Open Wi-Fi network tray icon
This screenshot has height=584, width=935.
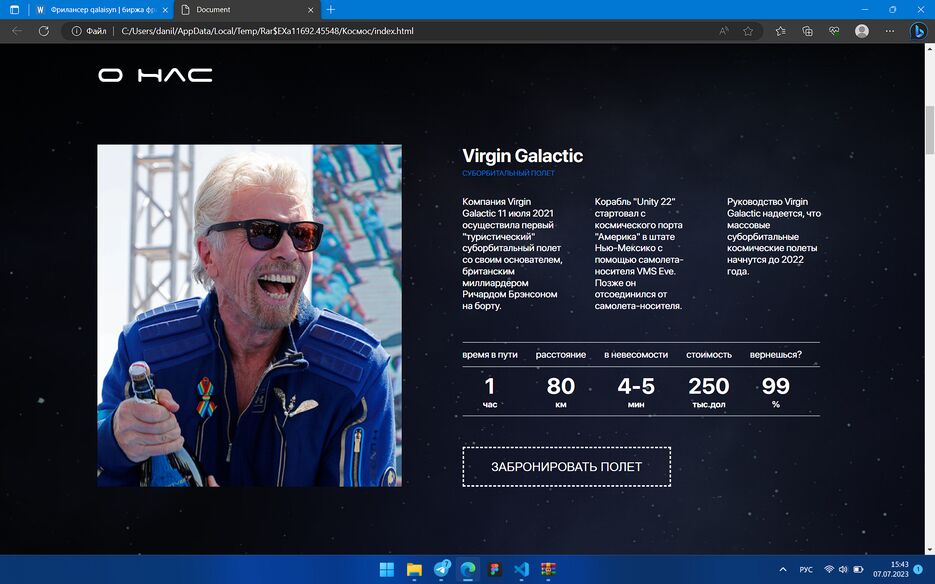click(829, 570)
